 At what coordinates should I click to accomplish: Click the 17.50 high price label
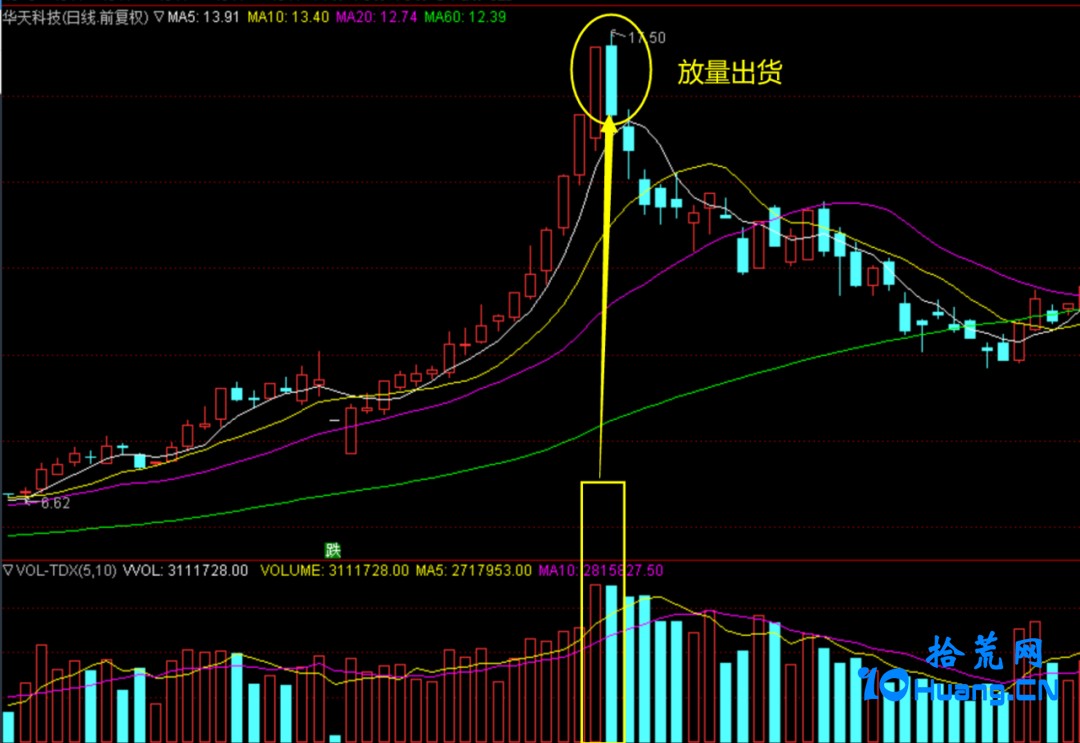click(647, 38)
